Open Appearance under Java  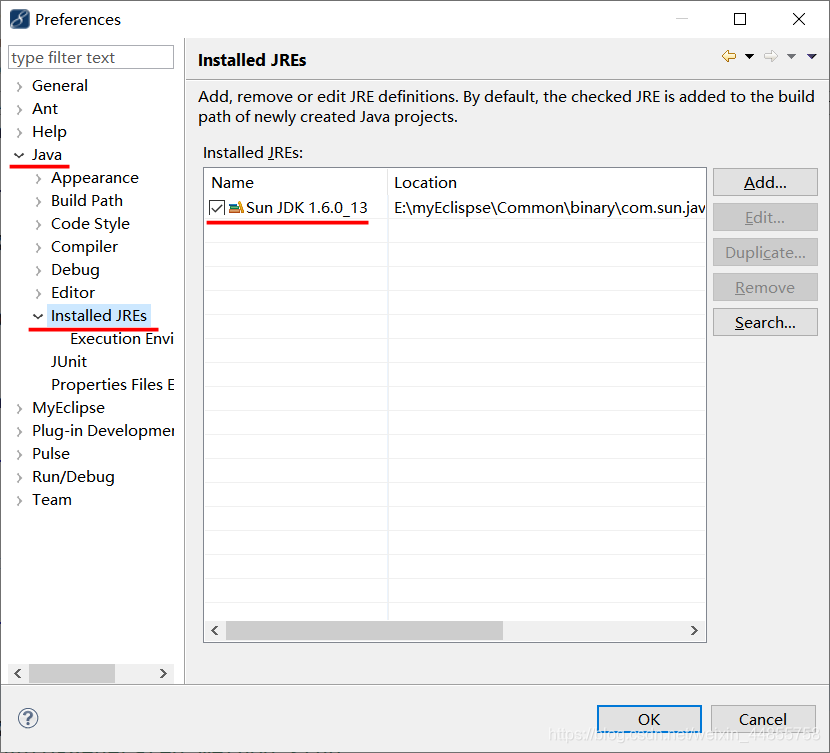[x=95, y=178]
